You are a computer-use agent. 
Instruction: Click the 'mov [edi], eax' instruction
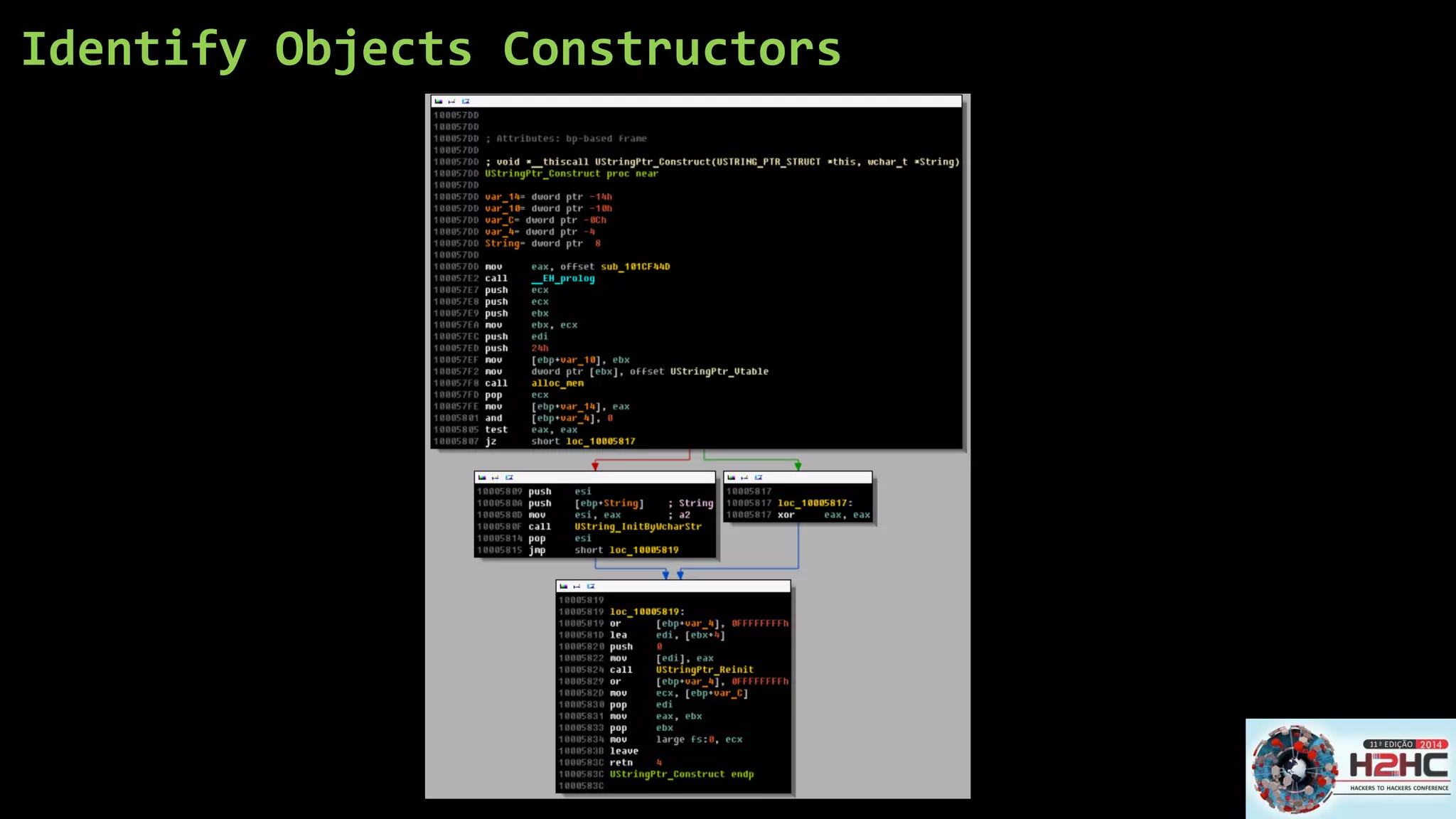click(661, 658)
